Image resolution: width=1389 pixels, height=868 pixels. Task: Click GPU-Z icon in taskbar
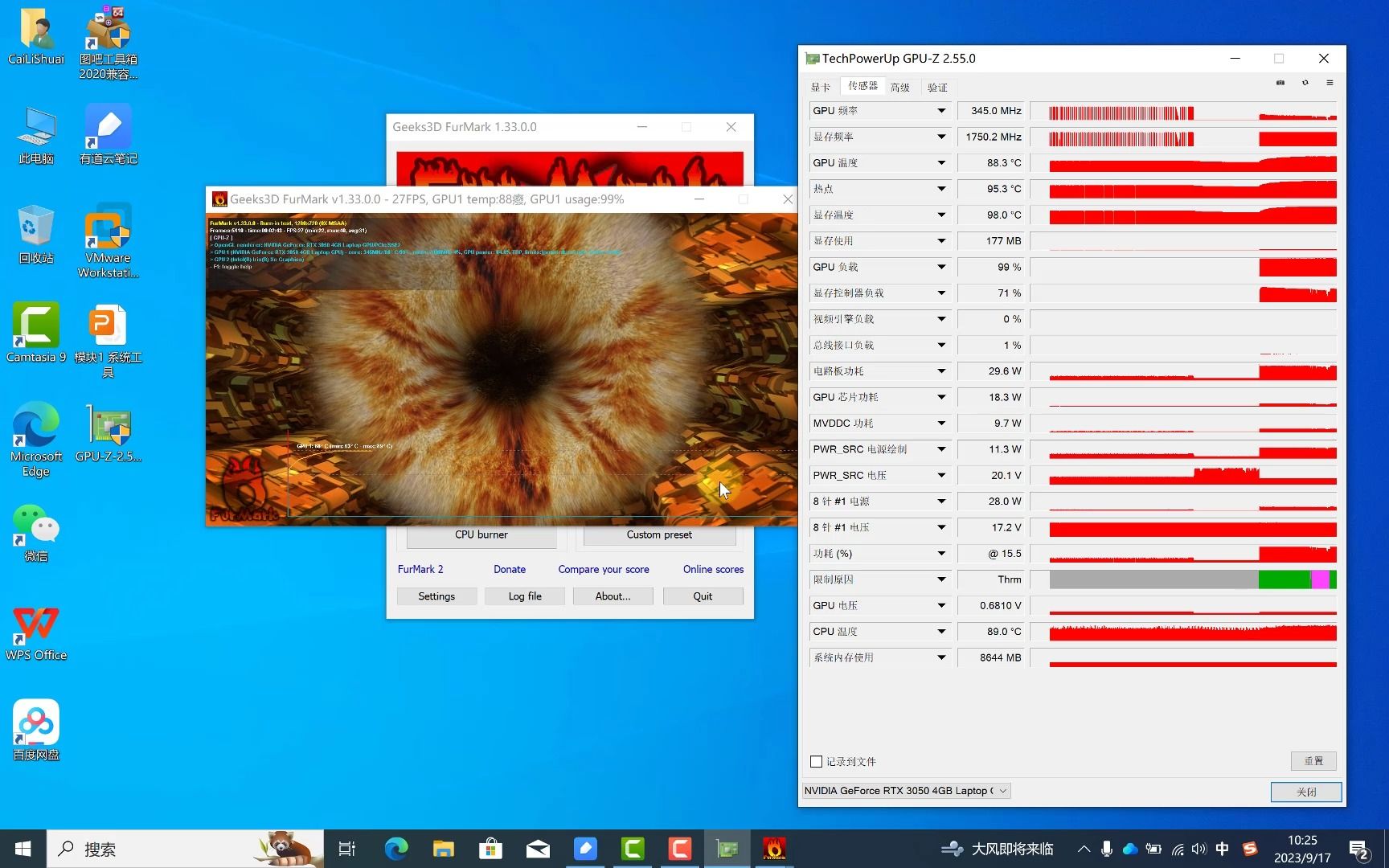pos(727,849)
